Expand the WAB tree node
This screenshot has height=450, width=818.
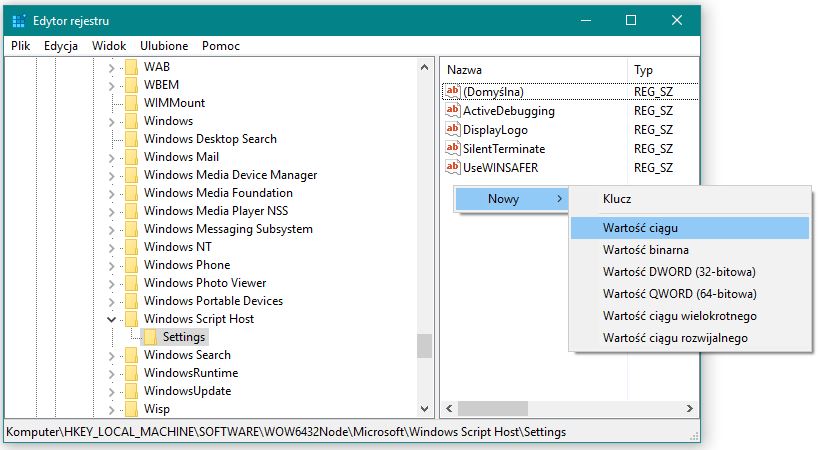pyautogui.click(x=111, y=68)
